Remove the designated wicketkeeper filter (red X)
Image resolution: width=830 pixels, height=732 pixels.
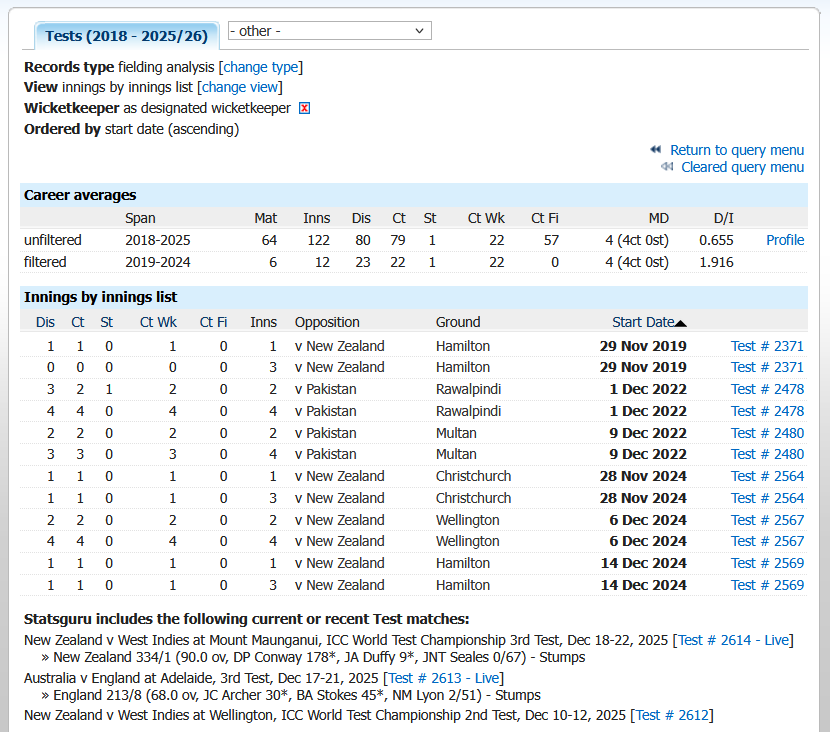[304, 108]
